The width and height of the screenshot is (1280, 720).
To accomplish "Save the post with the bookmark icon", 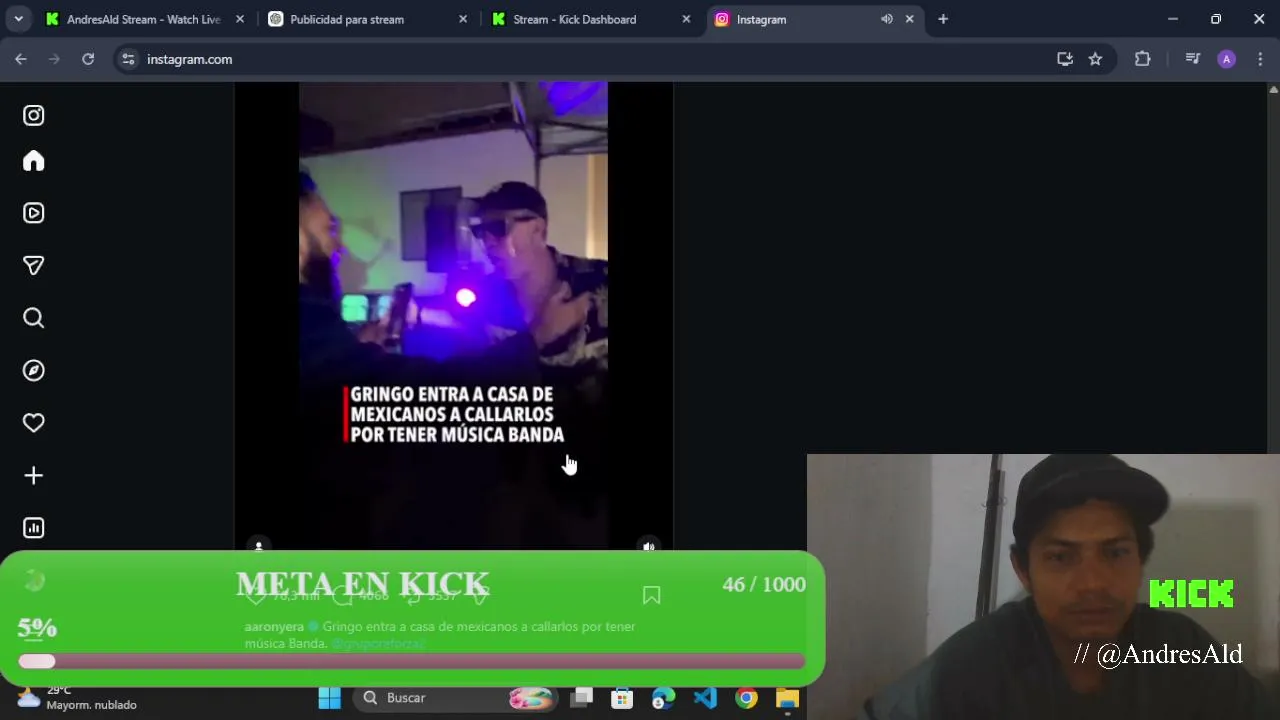I will [651, 596].
